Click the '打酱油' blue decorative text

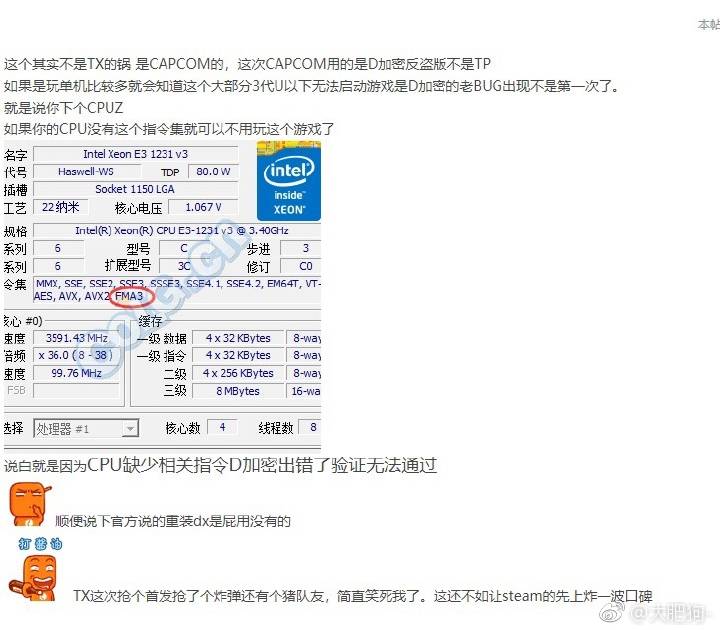point(40,544)
